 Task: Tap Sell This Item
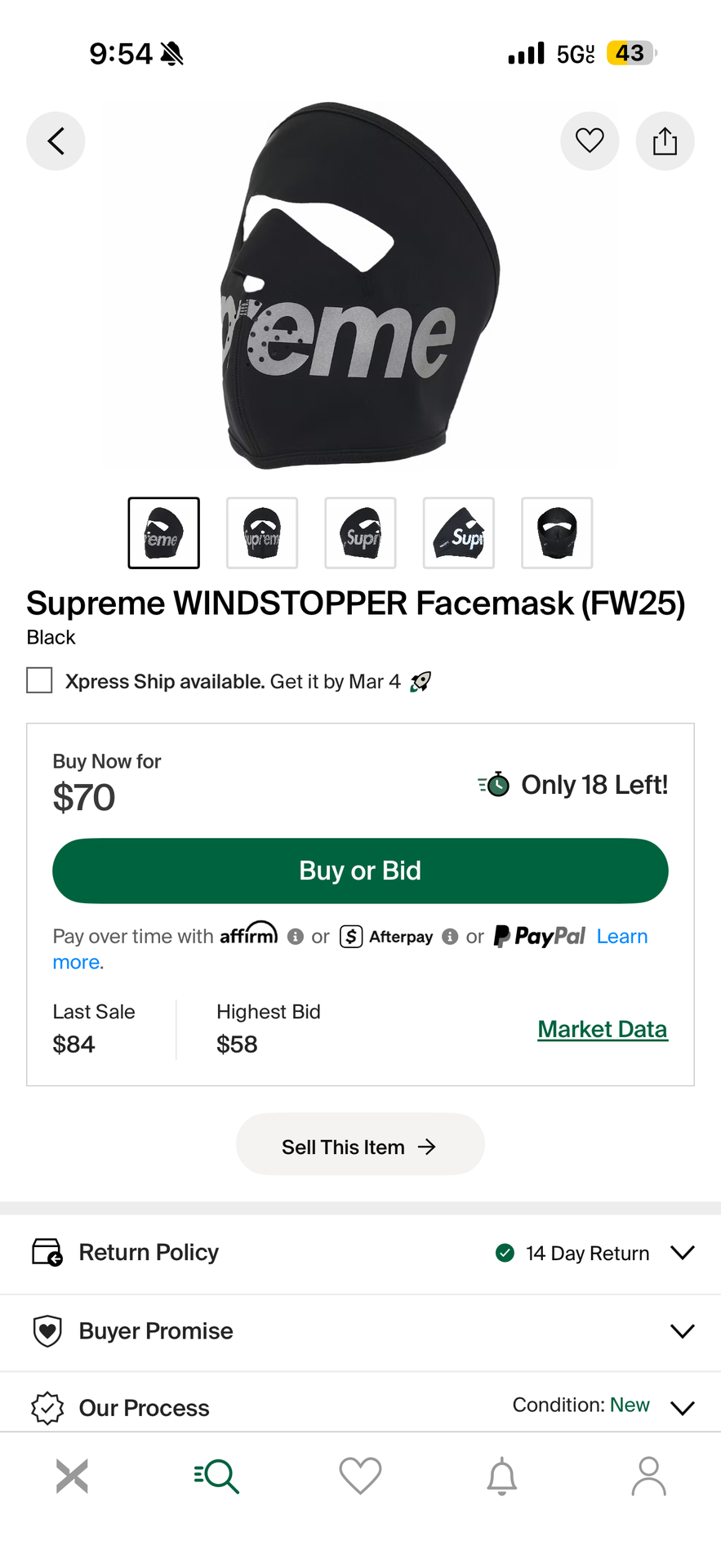360,1144
